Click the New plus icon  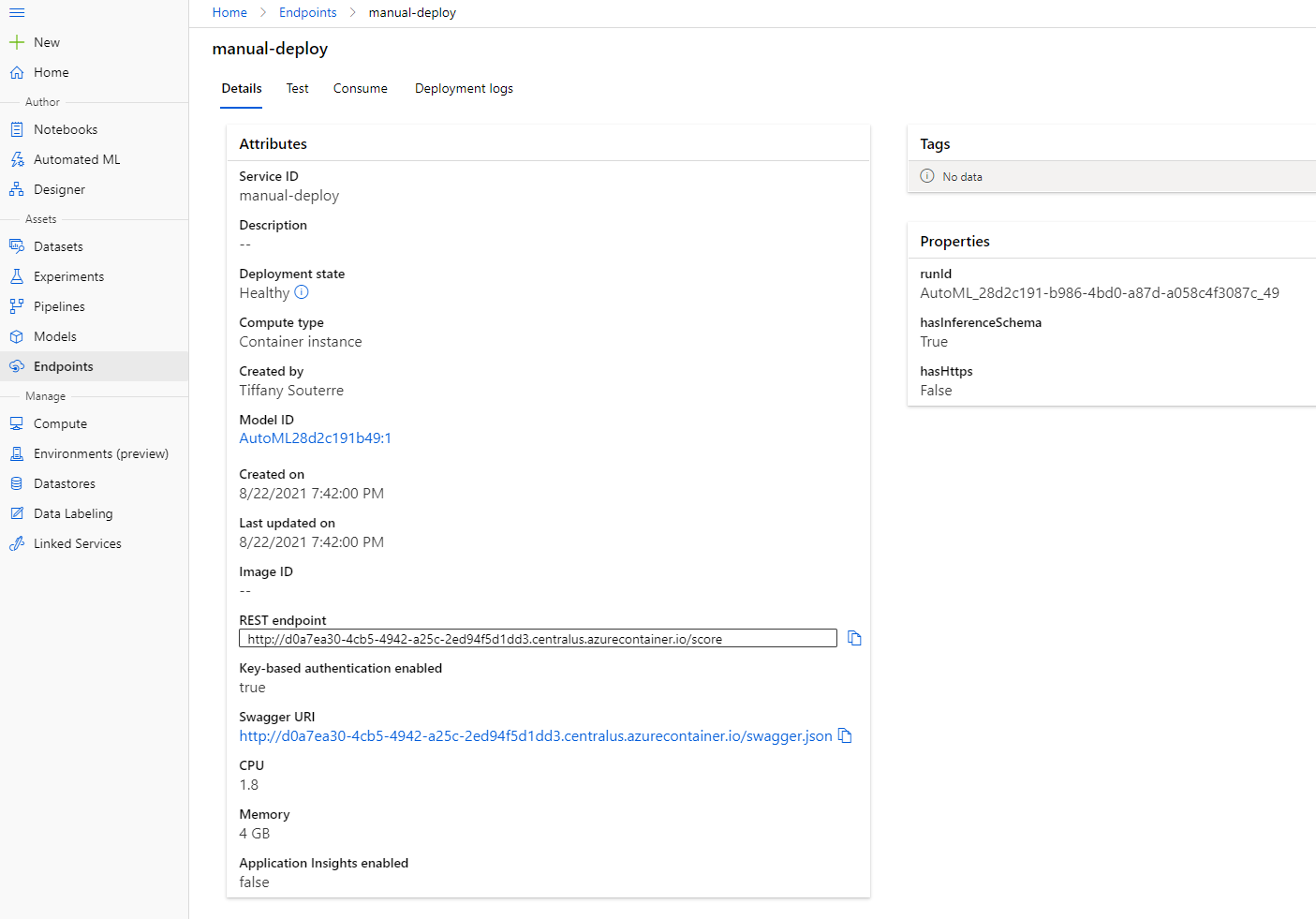17,42
